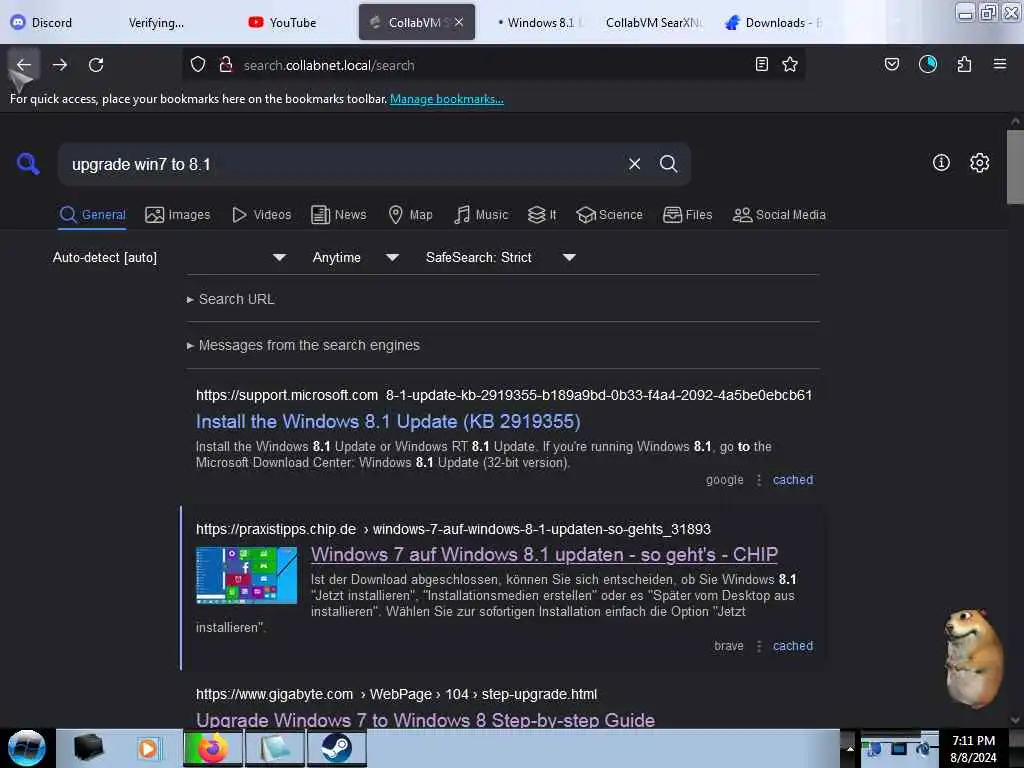This screenshot has width=1024, height=768.
Task: View site security padlock info
Action: [x=226, y=65]
